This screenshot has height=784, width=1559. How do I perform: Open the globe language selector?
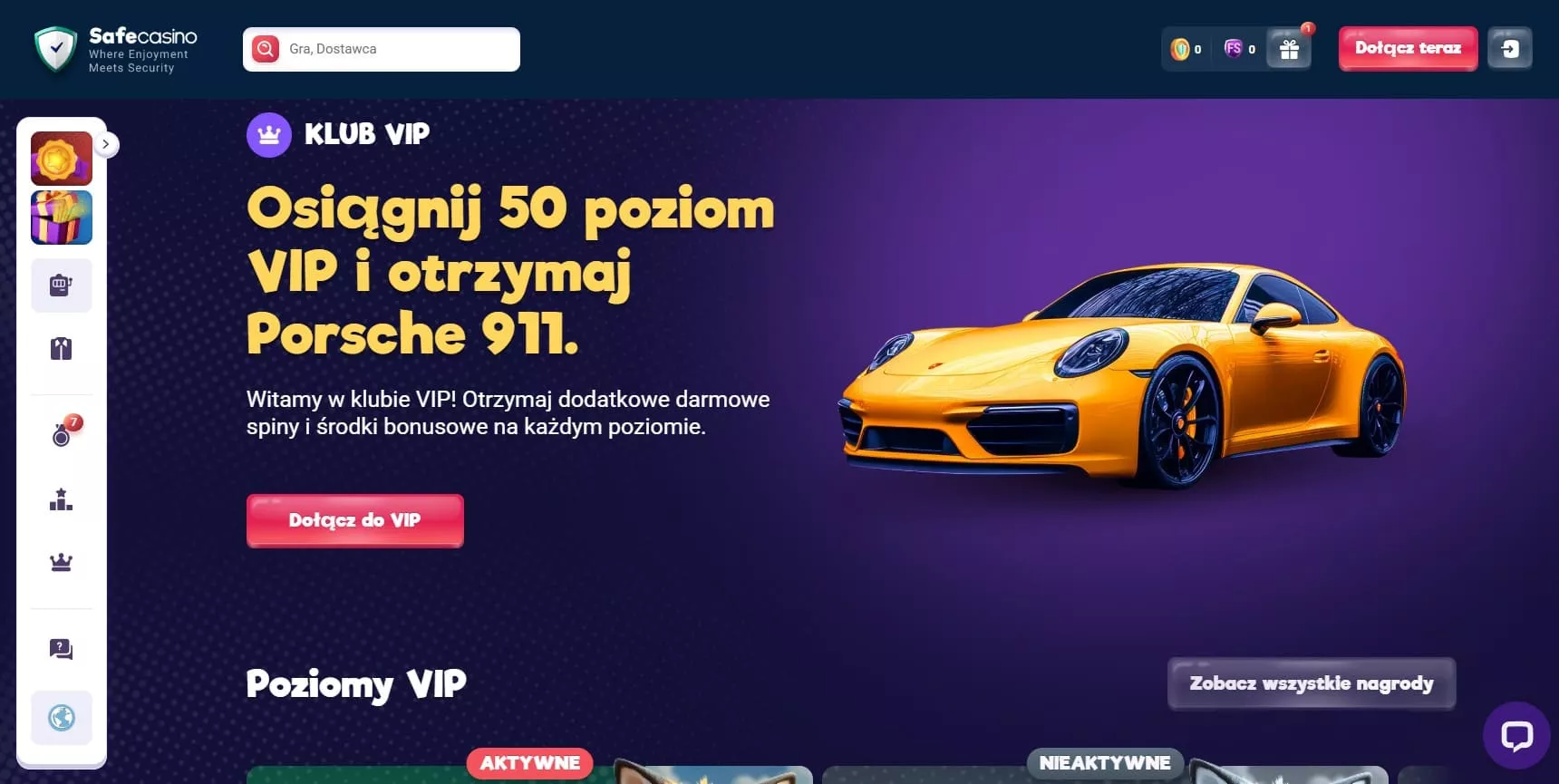pos(62,718)
